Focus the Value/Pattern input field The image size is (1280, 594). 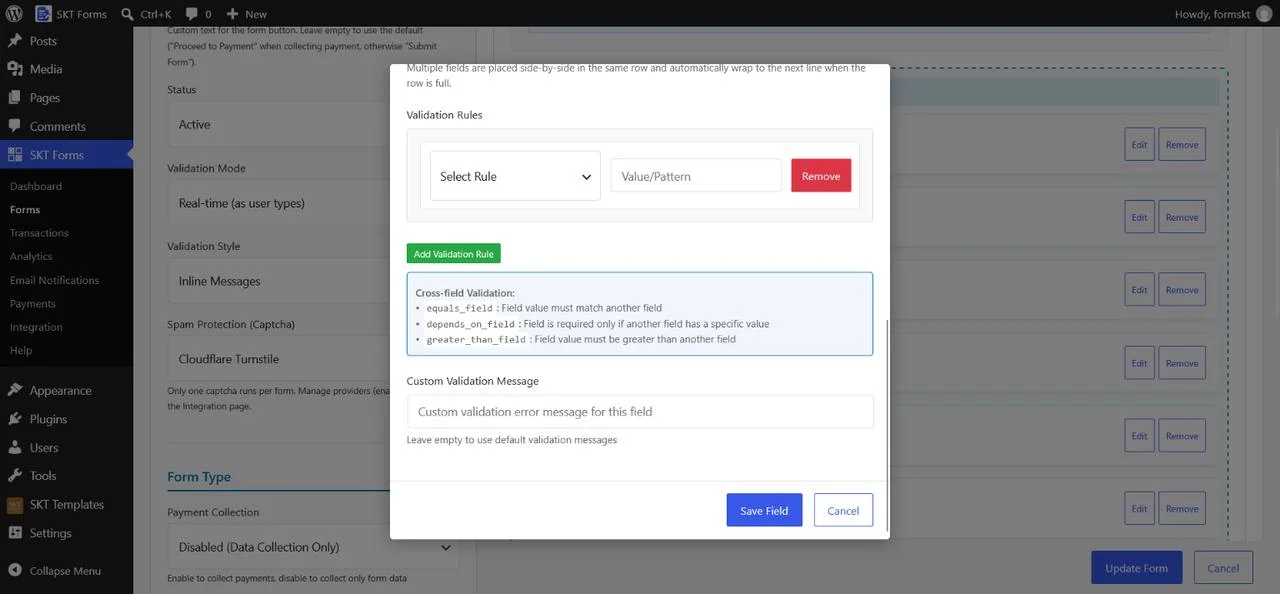696,176
